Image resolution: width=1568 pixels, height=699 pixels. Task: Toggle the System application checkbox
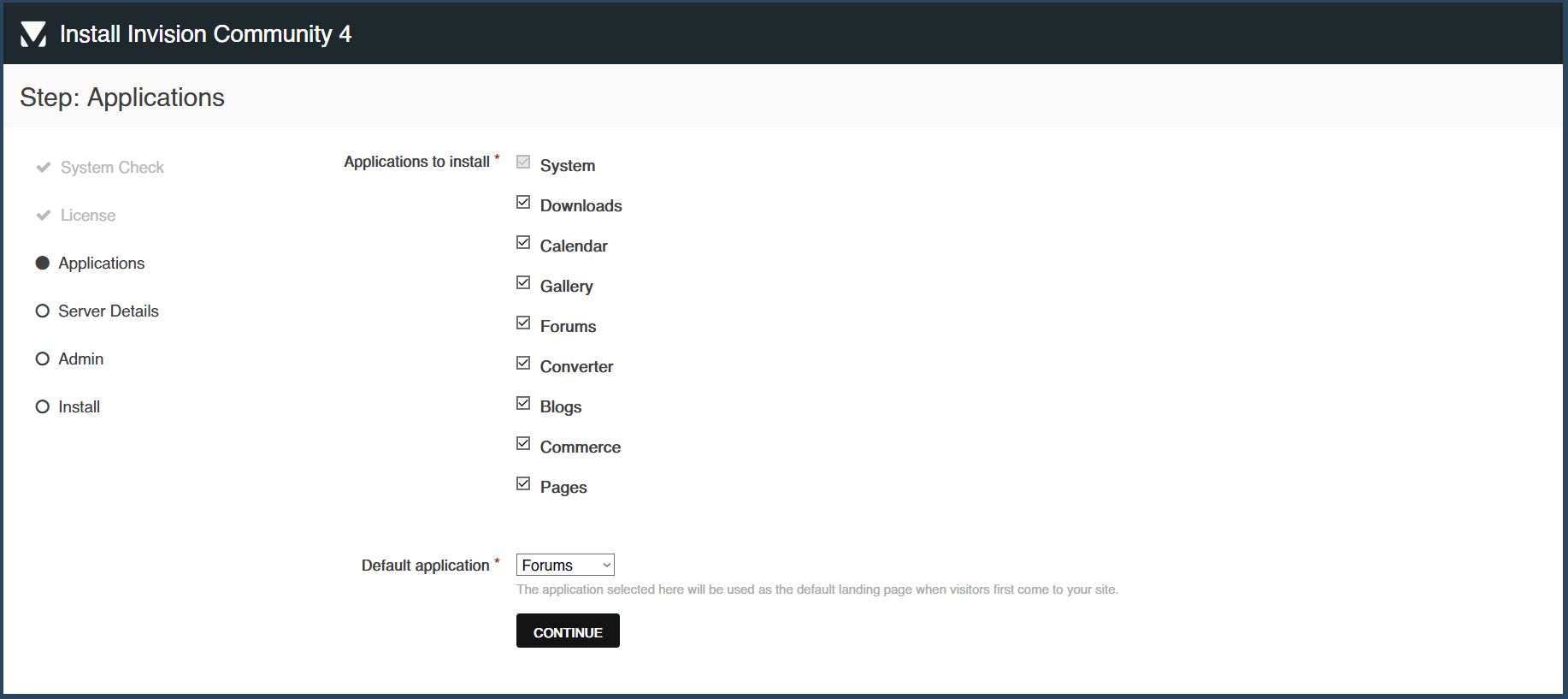523,162
